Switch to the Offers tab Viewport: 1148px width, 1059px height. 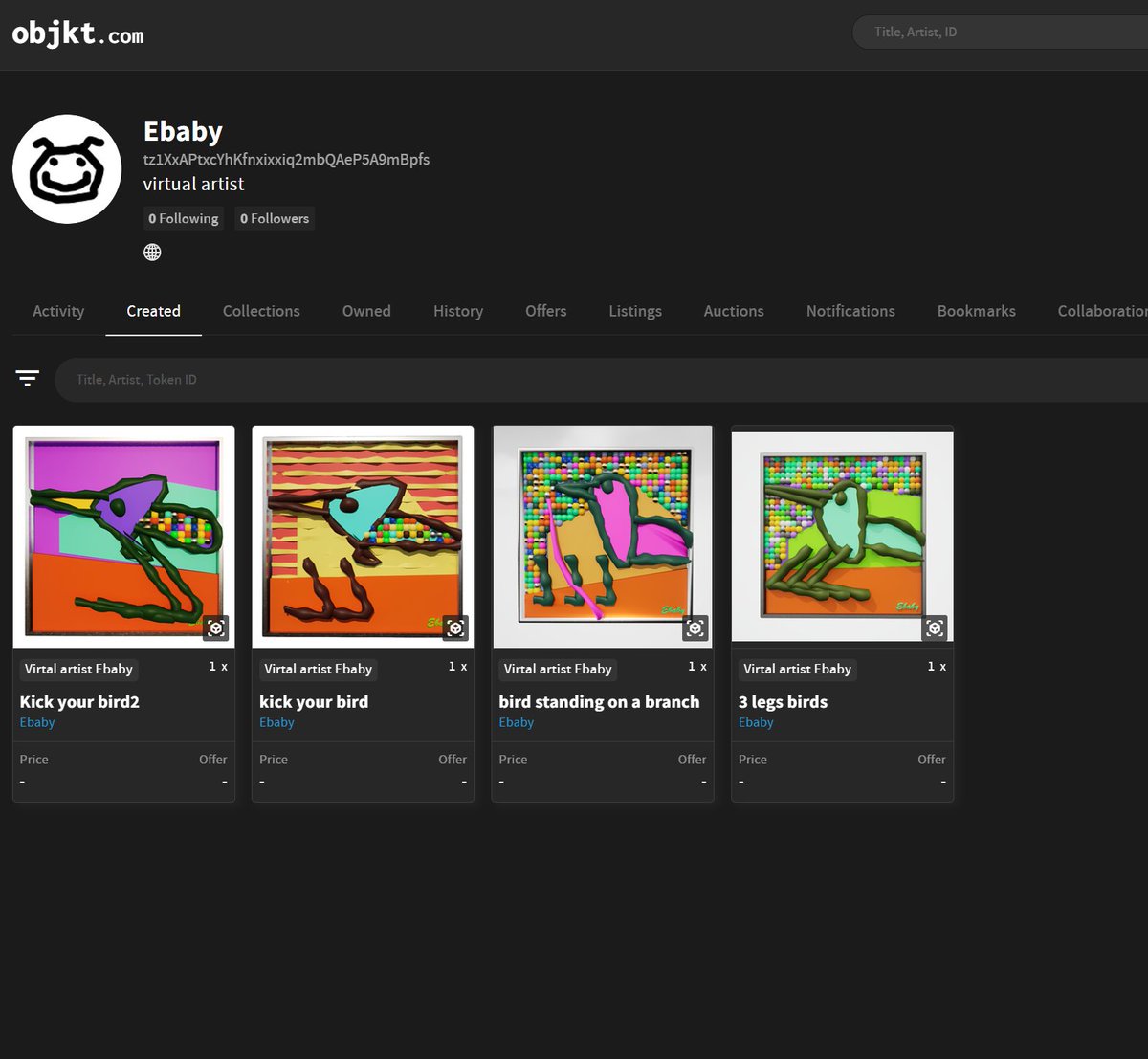click(x=546, y=311)
